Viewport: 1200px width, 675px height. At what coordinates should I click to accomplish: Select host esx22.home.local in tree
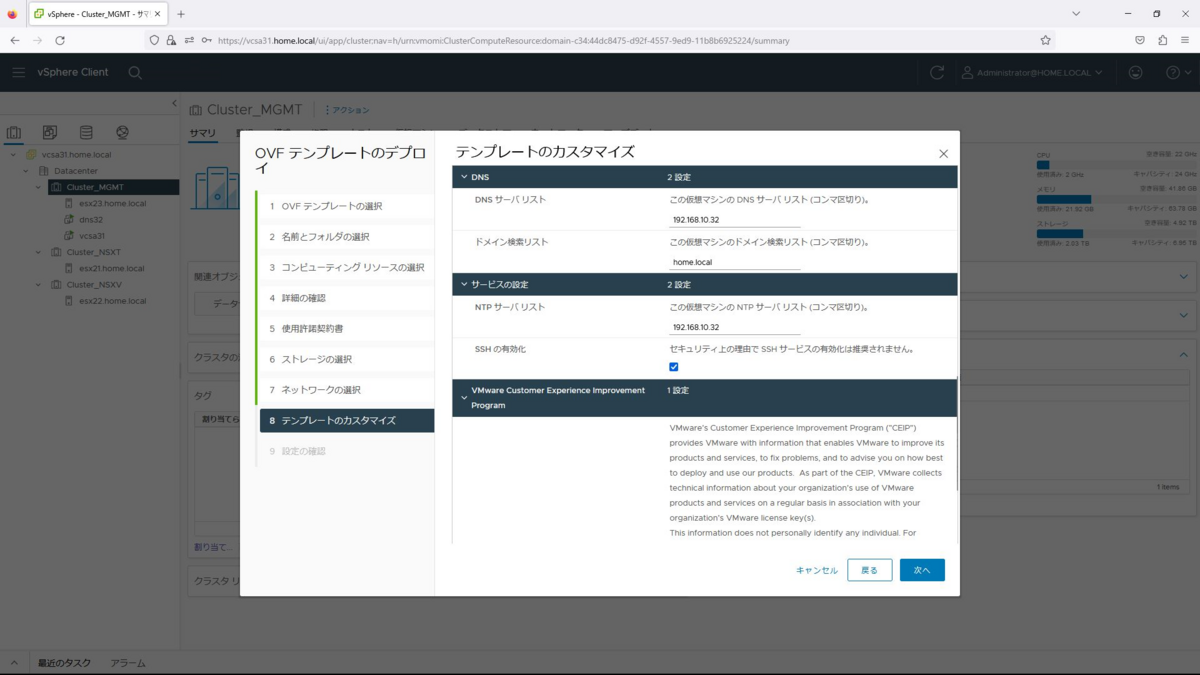(112, 300)
